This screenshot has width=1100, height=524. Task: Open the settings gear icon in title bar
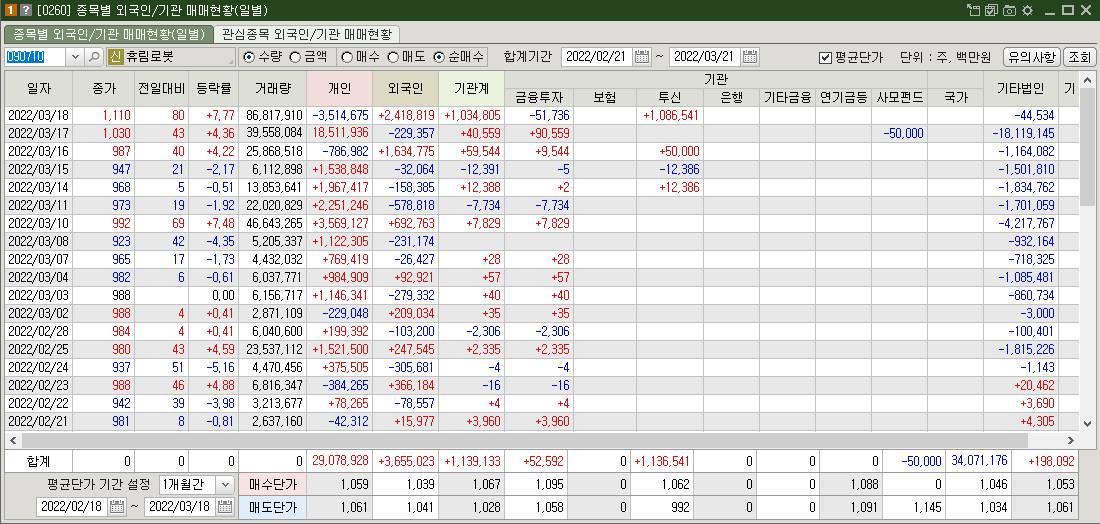[x=1027, y=10]
